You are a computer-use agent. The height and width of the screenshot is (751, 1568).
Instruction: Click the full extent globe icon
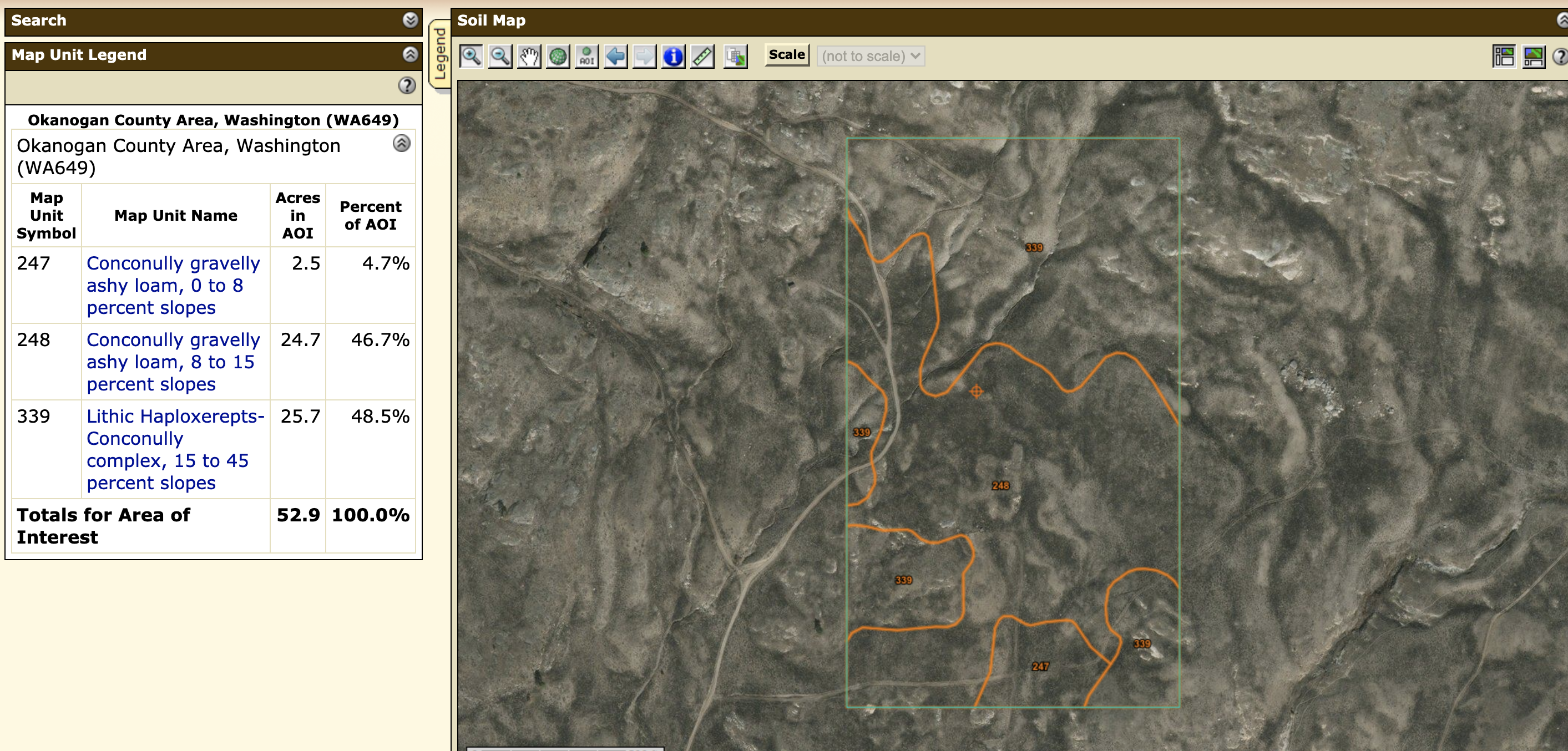[558, 57]
